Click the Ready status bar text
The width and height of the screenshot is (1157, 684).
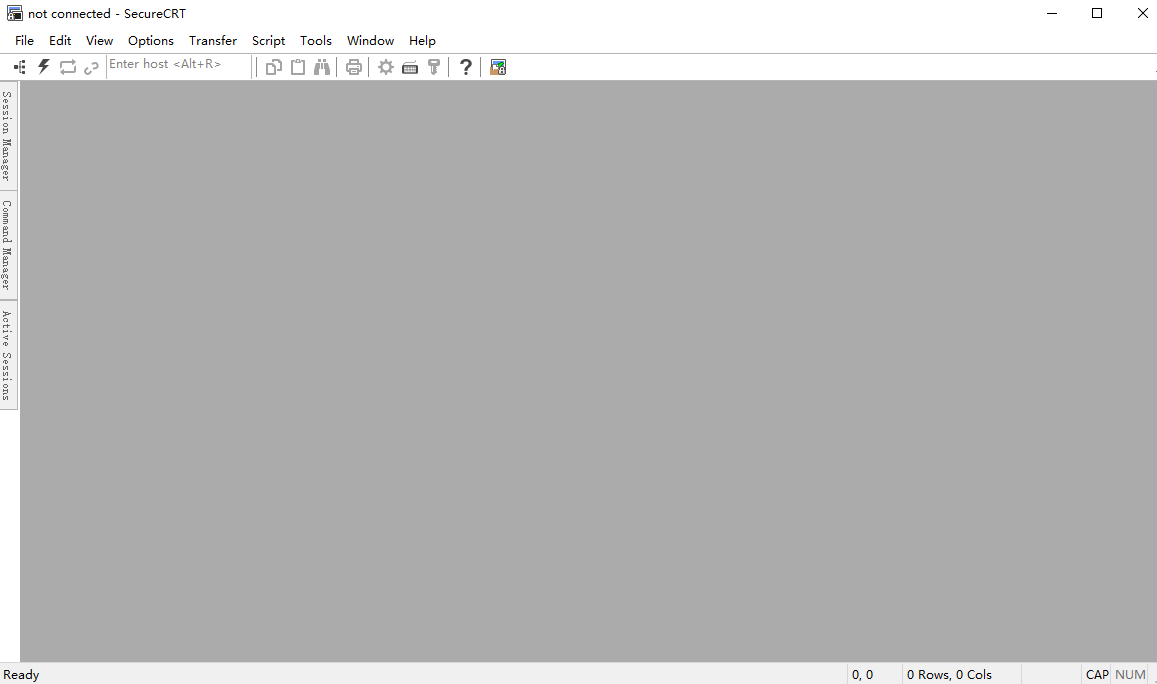pos(21,674)
